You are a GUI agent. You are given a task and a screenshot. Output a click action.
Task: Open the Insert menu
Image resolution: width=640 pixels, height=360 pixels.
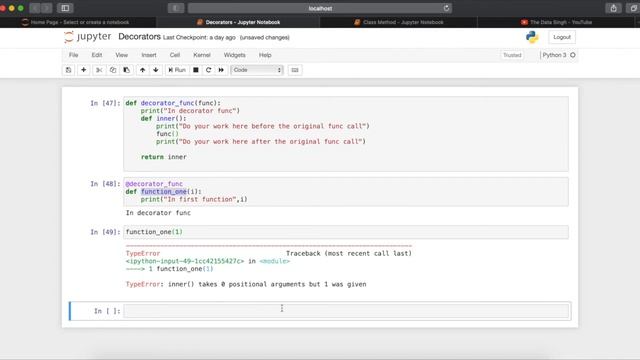click(149, 55)
